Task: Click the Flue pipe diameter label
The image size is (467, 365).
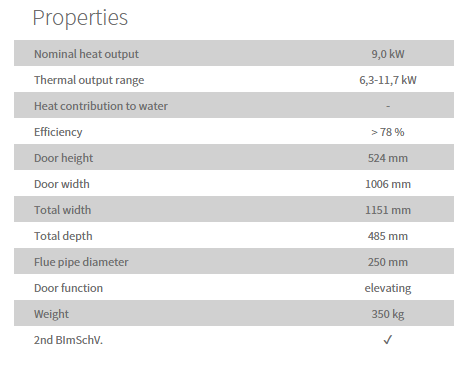Action: (x=81, y=262)
